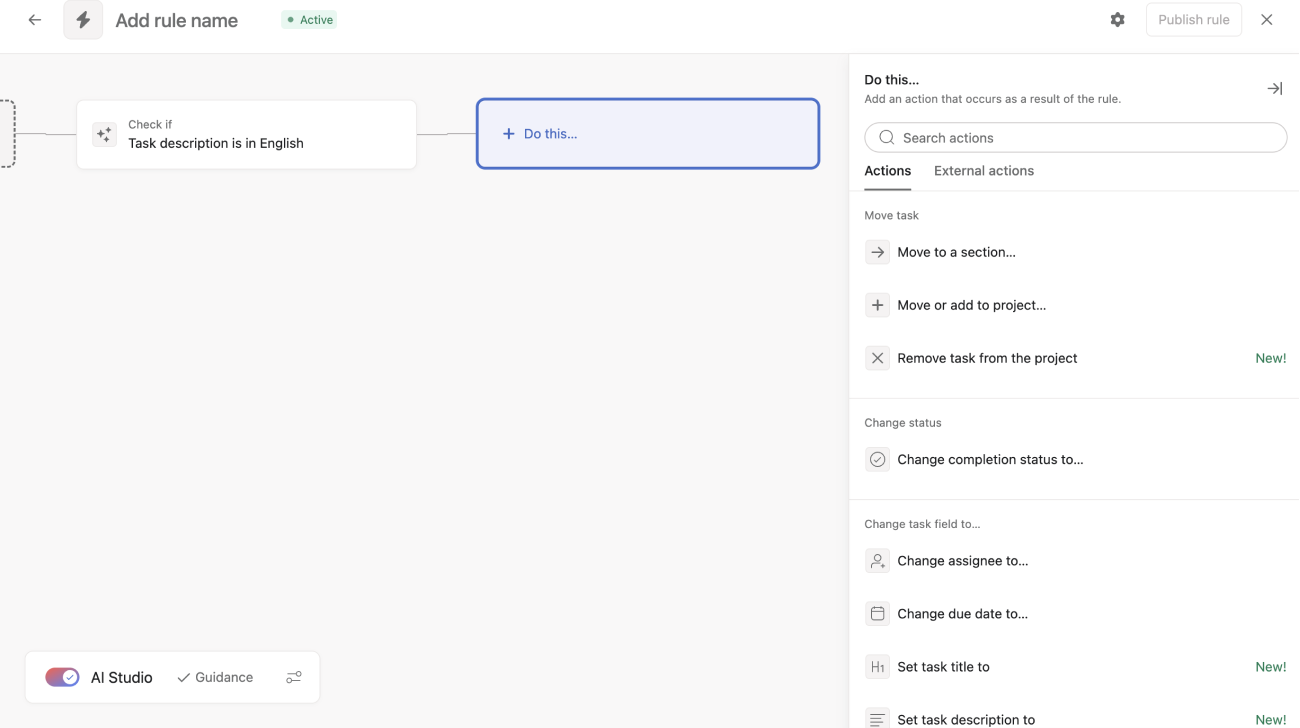
Task: Click the checkmark icon for Change completion status
Action: coord(877,459)
